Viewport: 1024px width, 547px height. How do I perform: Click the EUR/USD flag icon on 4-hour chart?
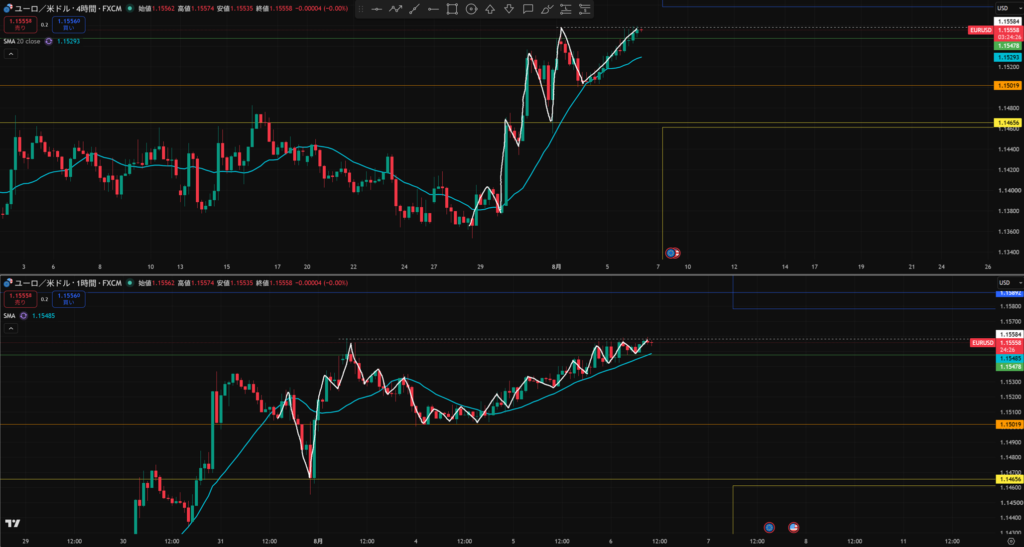(x=8, y=9)
